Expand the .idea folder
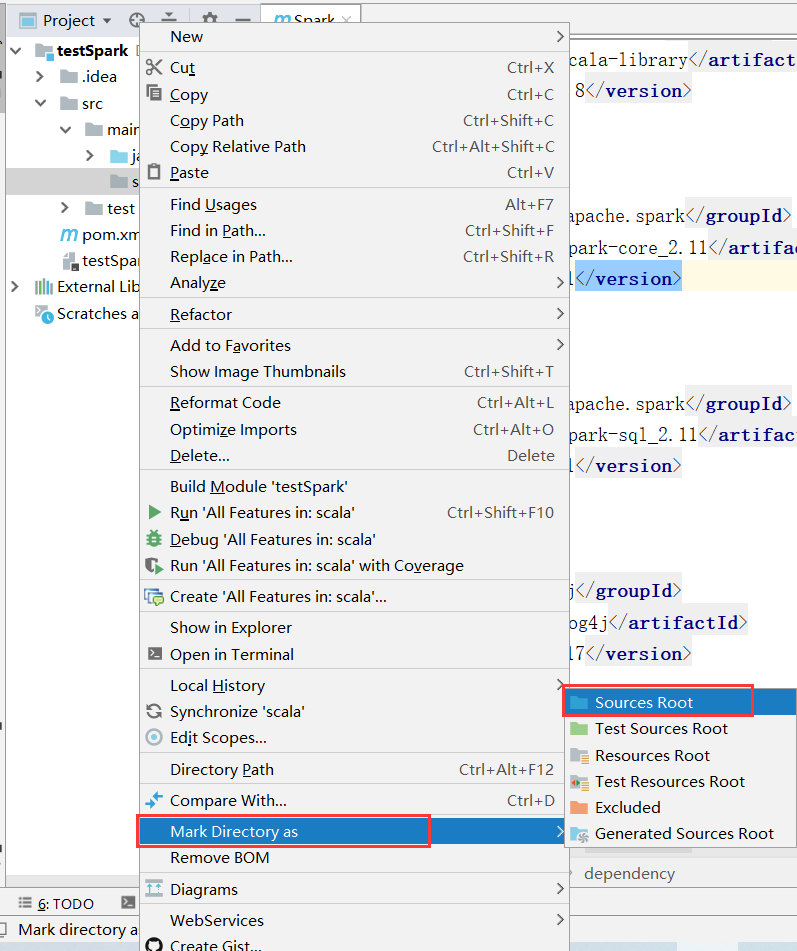 (x=40, y=76)
